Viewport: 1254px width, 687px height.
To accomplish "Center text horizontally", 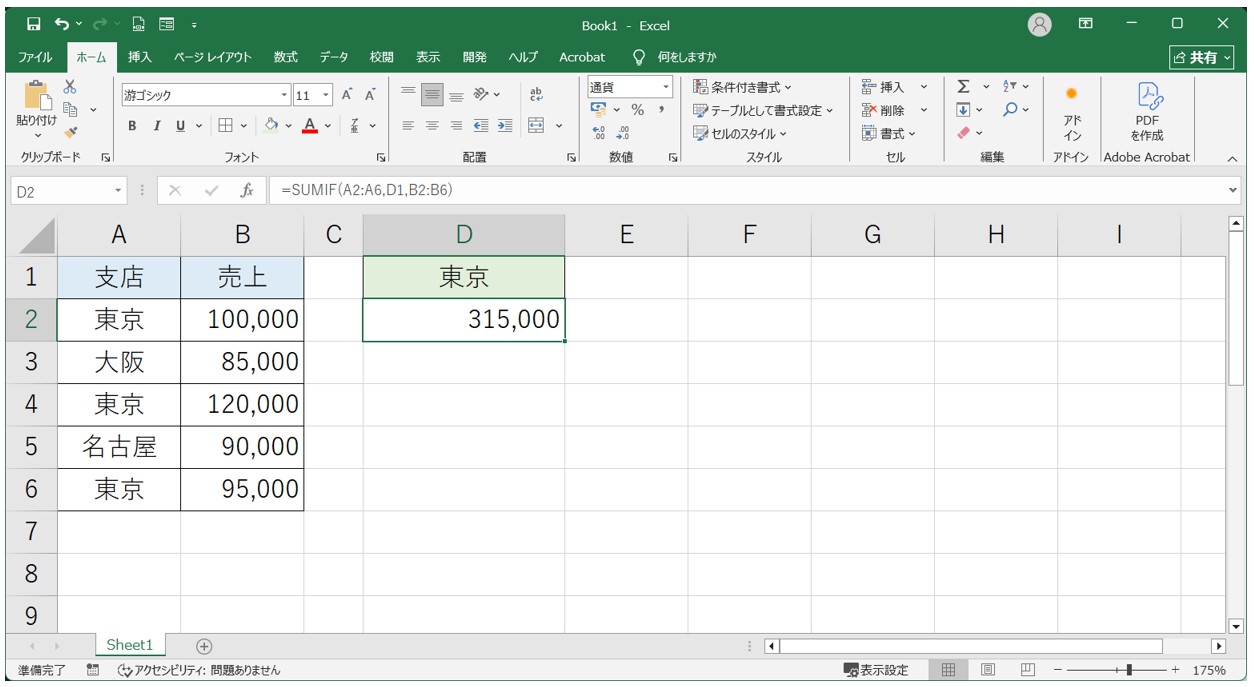I will tap(432, 126).
